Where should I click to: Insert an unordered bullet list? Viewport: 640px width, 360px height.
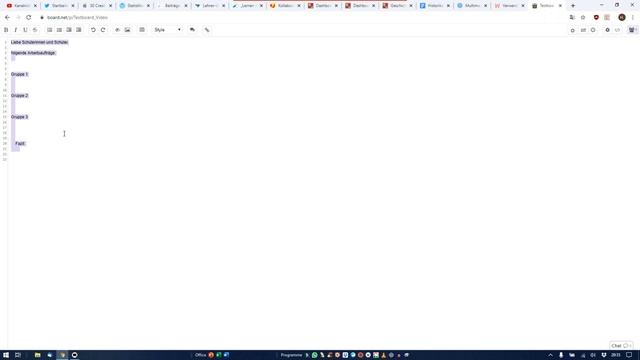pyautogui.click(x=59, y=30)
